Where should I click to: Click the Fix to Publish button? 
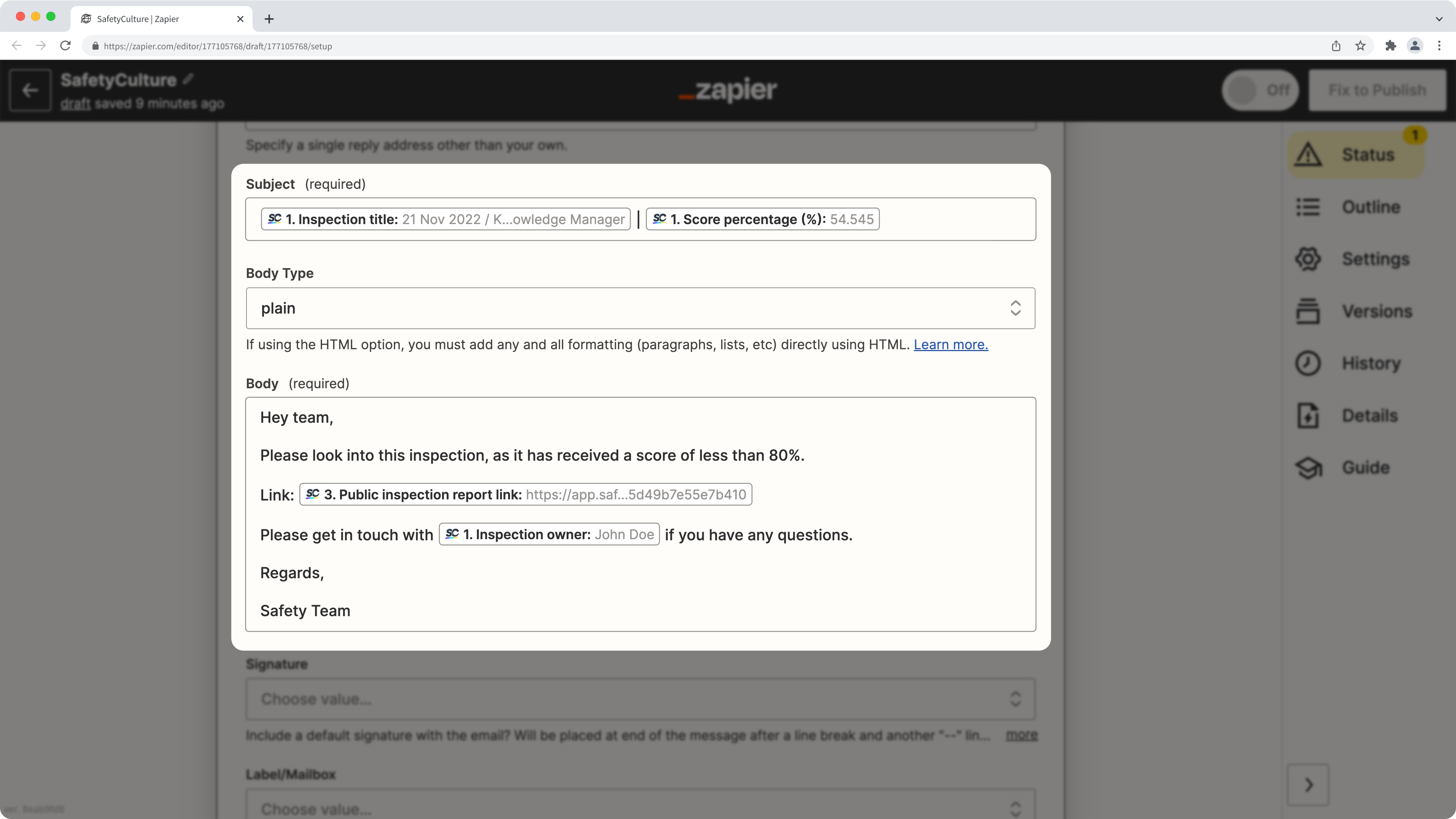[1378, 90]
